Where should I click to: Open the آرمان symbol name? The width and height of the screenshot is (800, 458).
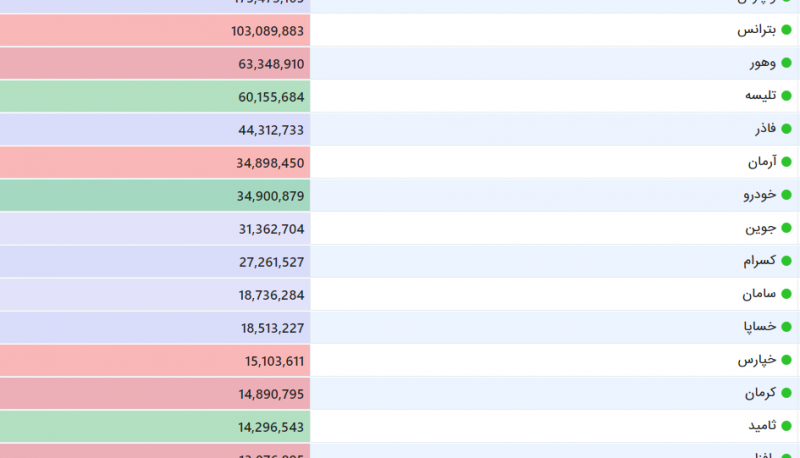(762, 162)
